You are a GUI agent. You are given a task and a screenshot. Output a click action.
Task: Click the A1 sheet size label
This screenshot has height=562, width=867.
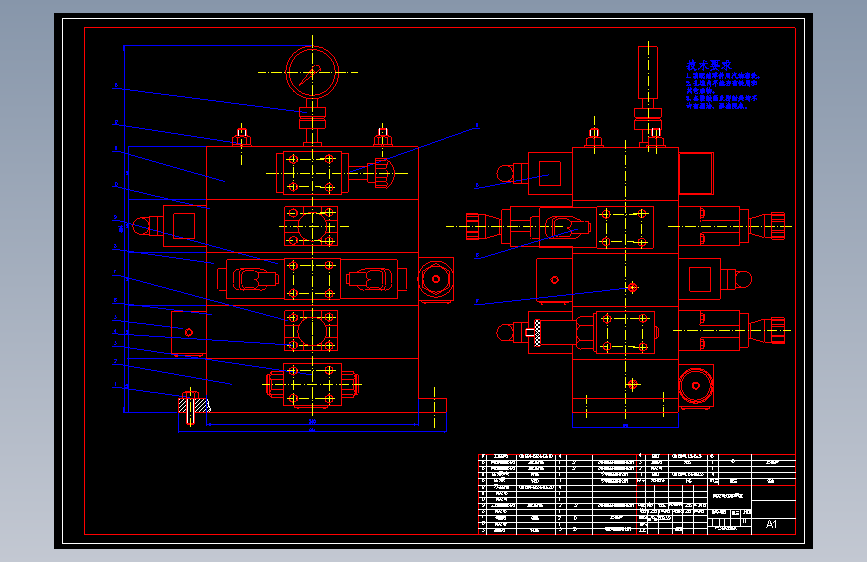[x=771, y=524]
